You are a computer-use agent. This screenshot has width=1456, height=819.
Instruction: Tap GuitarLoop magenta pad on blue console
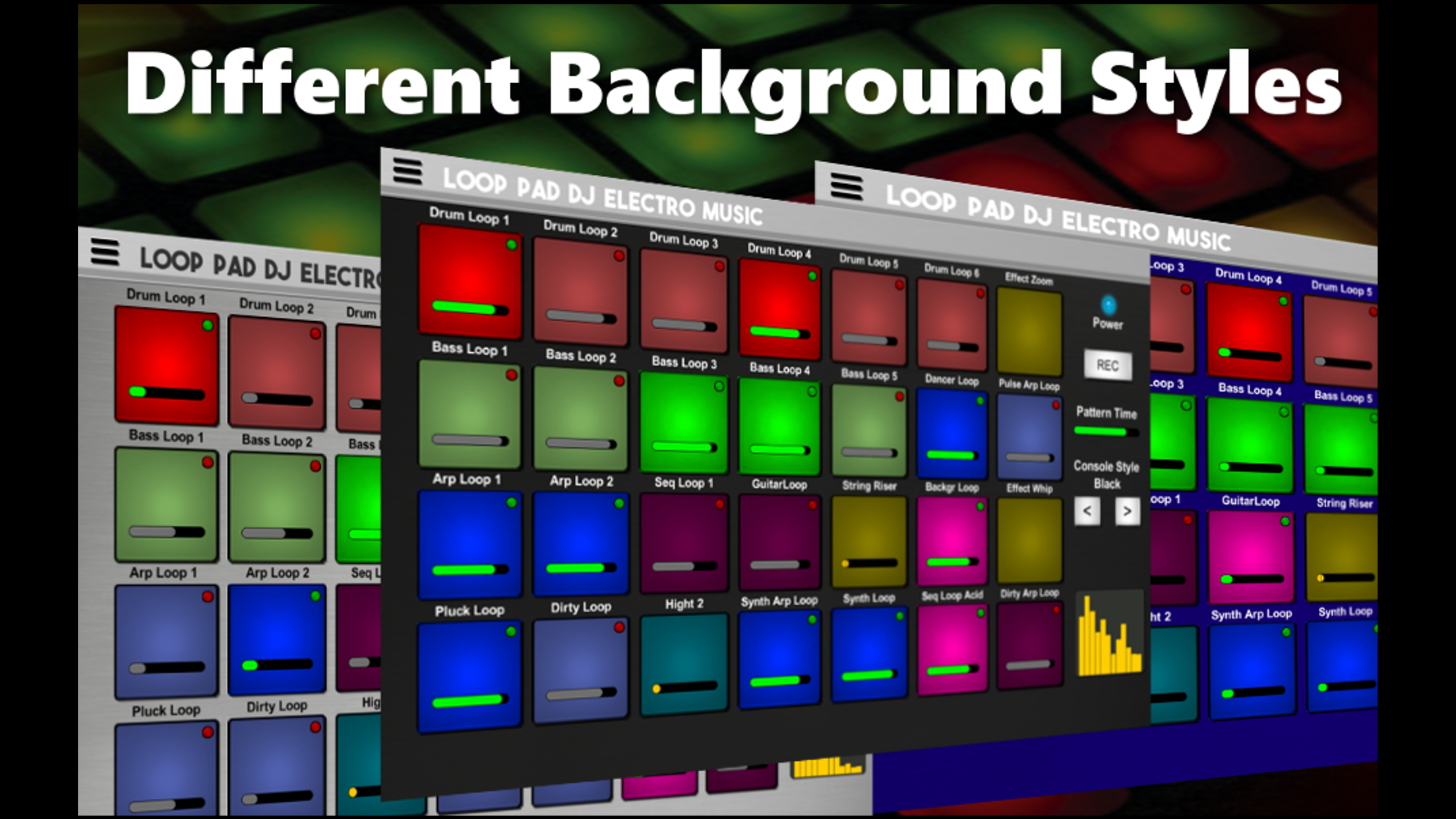pos(1250,555)
